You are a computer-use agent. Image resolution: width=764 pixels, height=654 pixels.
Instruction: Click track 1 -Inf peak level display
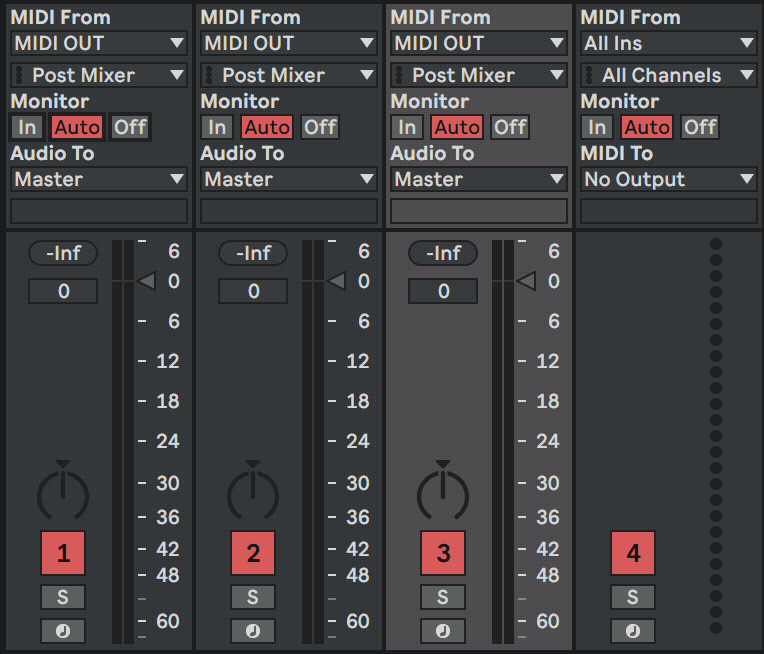pyautogui.click(x=63, y=253)
